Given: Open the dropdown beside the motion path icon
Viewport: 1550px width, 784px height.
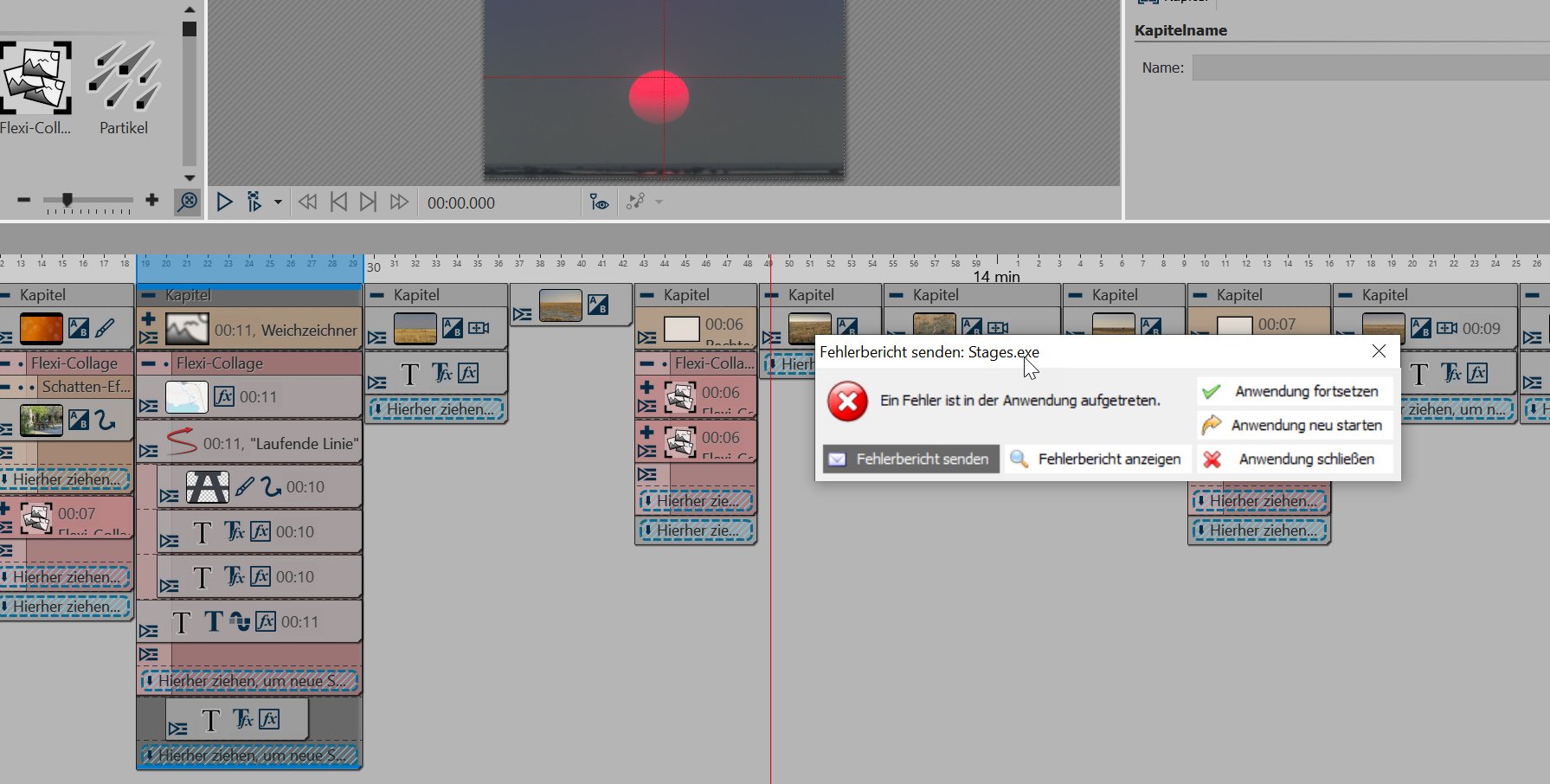Looking at the screenshot, I should tap(659, 202).
